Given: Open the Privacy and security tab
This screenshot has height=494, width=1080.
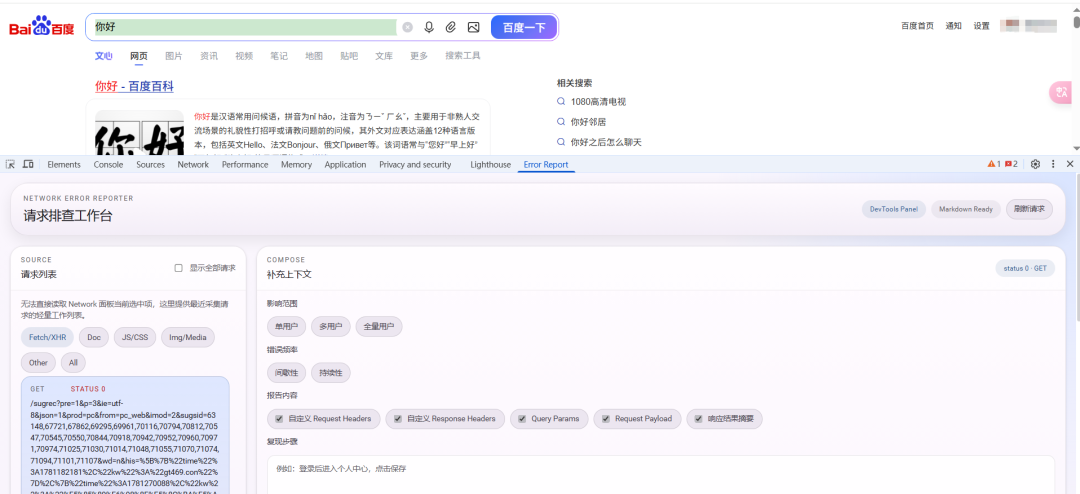Looking at the screenshot, I should 415,165.
